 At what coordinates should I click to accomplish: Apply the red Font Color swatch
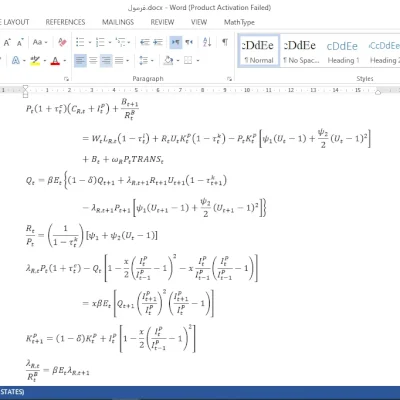pyautogui.click(x=55, y=61)
